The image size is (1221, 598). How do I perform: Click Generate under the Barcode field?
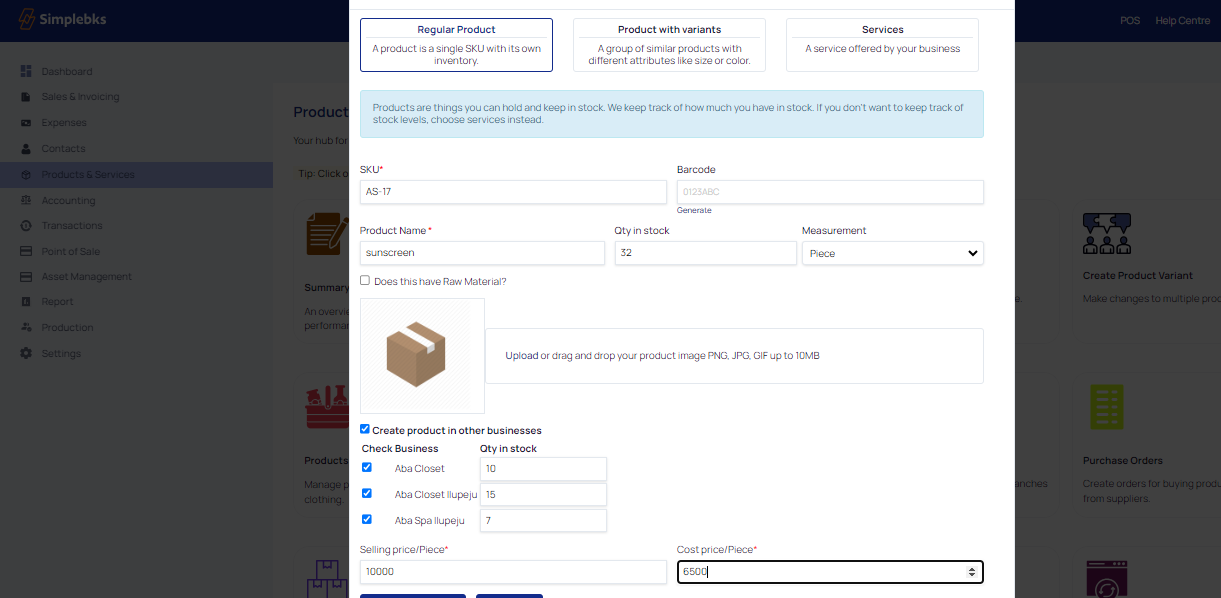pos(694,210)
